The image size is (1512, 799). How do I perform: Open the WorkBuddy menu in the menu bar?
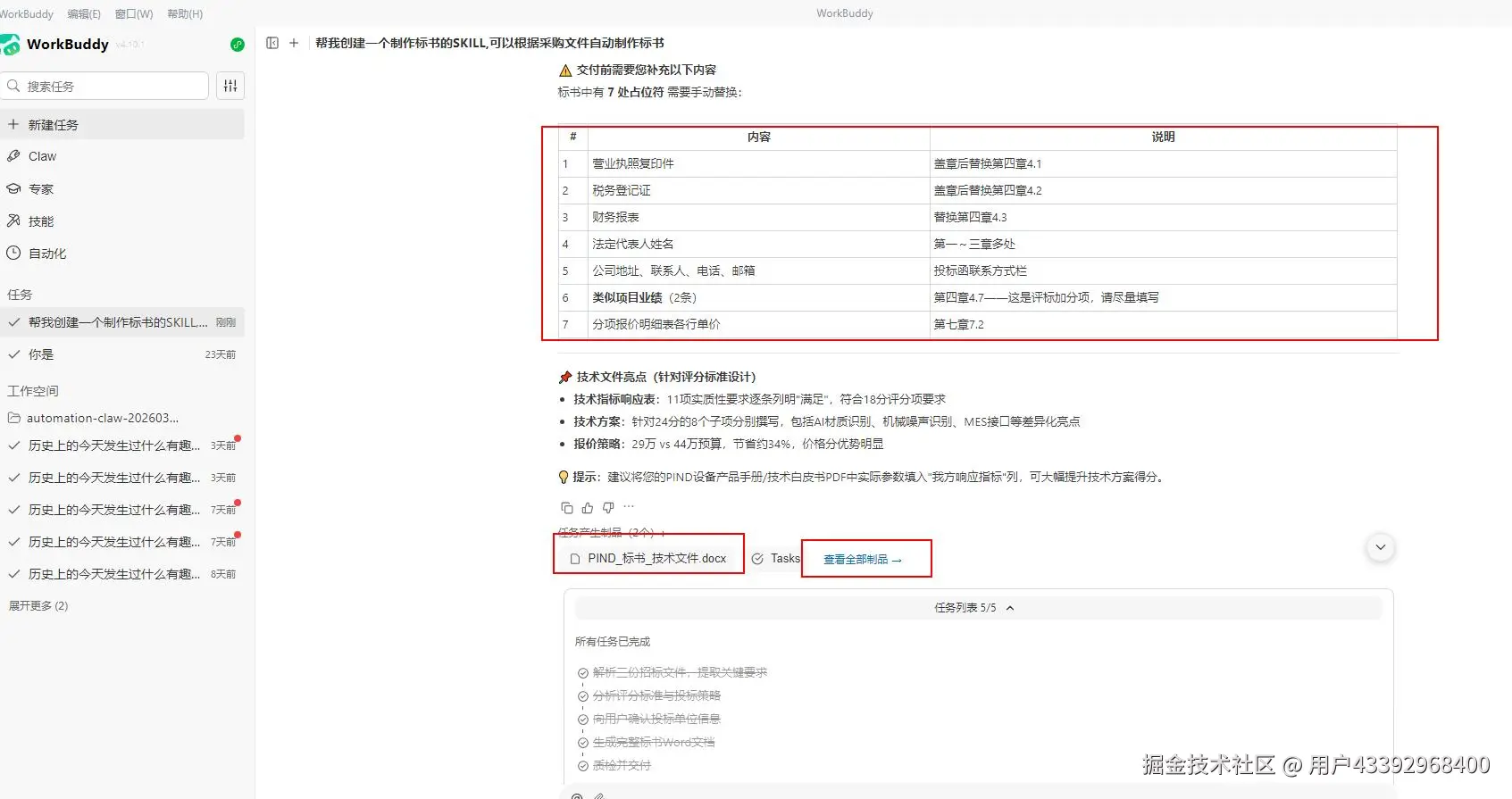pyautogui.click(x=27, y=13)
